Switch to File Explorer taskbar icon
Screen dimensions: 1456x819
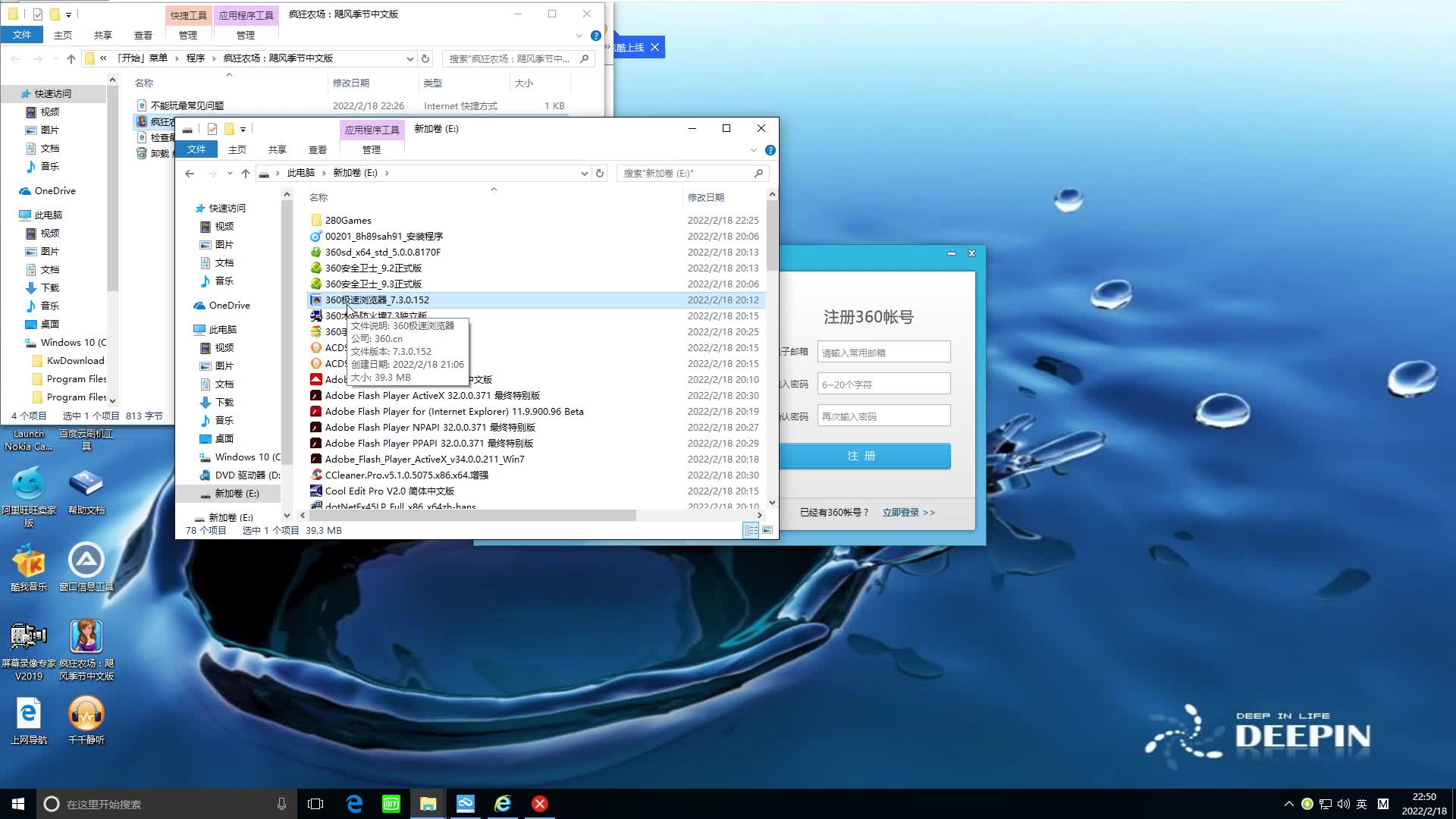428,804
